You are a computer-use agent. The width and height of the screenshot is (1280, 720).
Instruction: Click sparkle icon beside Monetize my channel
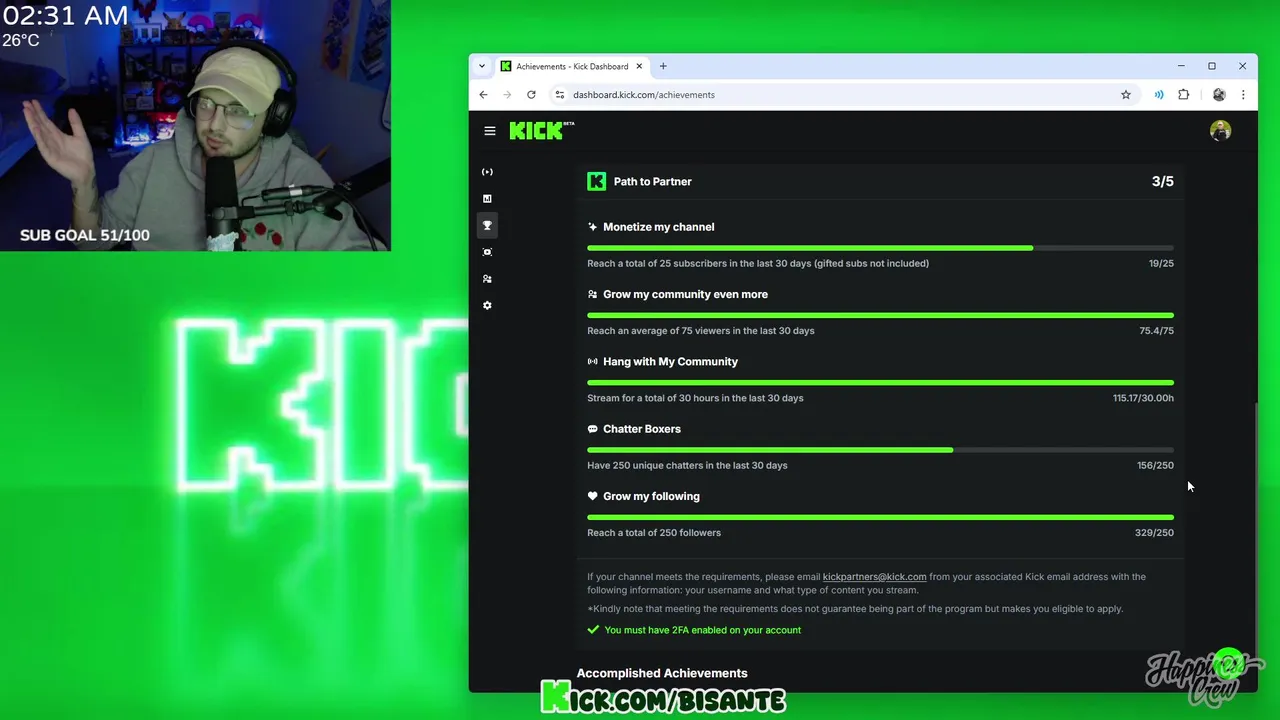[593, 227]
